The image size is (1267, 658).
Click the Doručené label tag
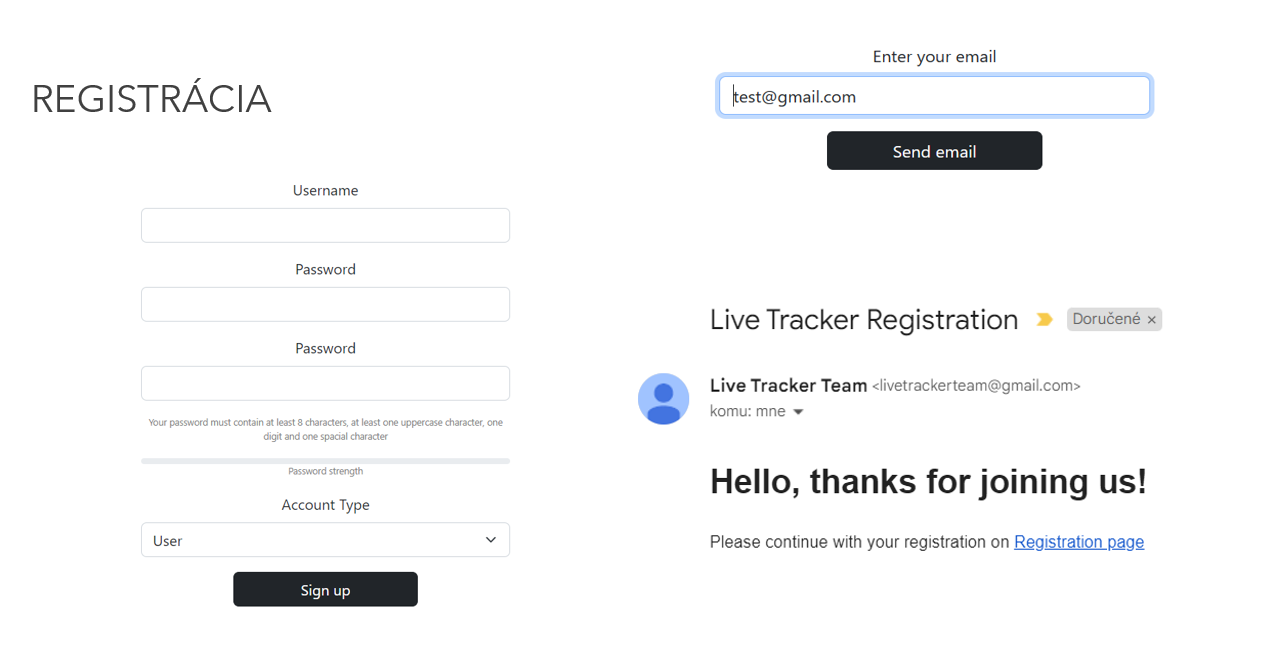click(x=1105, y=320)
